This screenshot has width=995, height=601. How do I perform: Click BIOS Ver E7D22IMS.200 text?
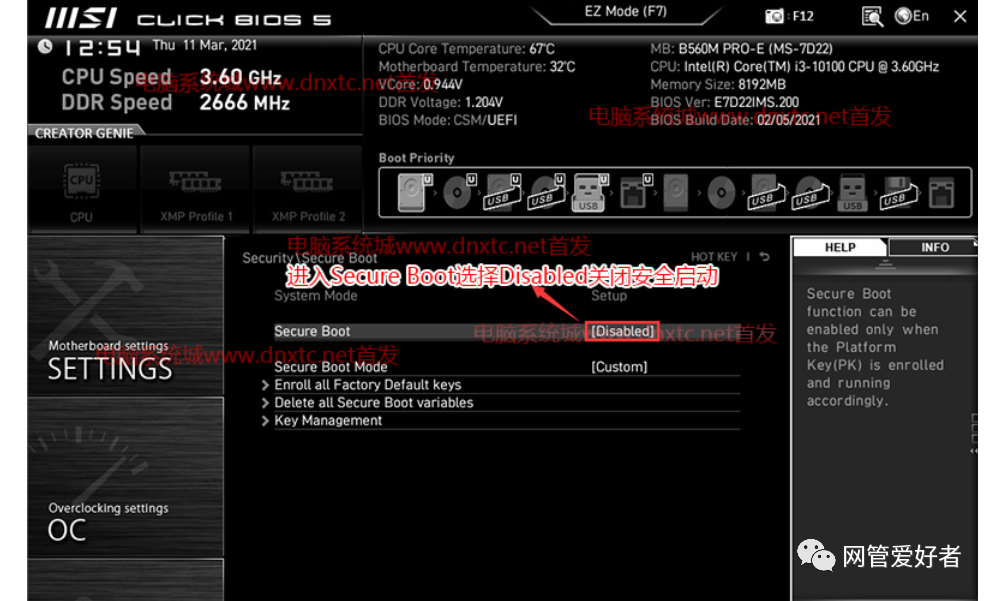[724, 102]
